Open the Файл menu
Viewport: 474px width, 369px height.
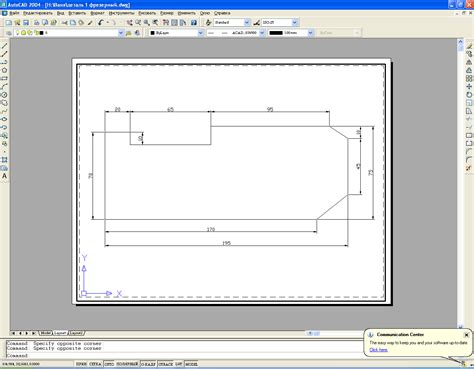(x=14, y=13)
